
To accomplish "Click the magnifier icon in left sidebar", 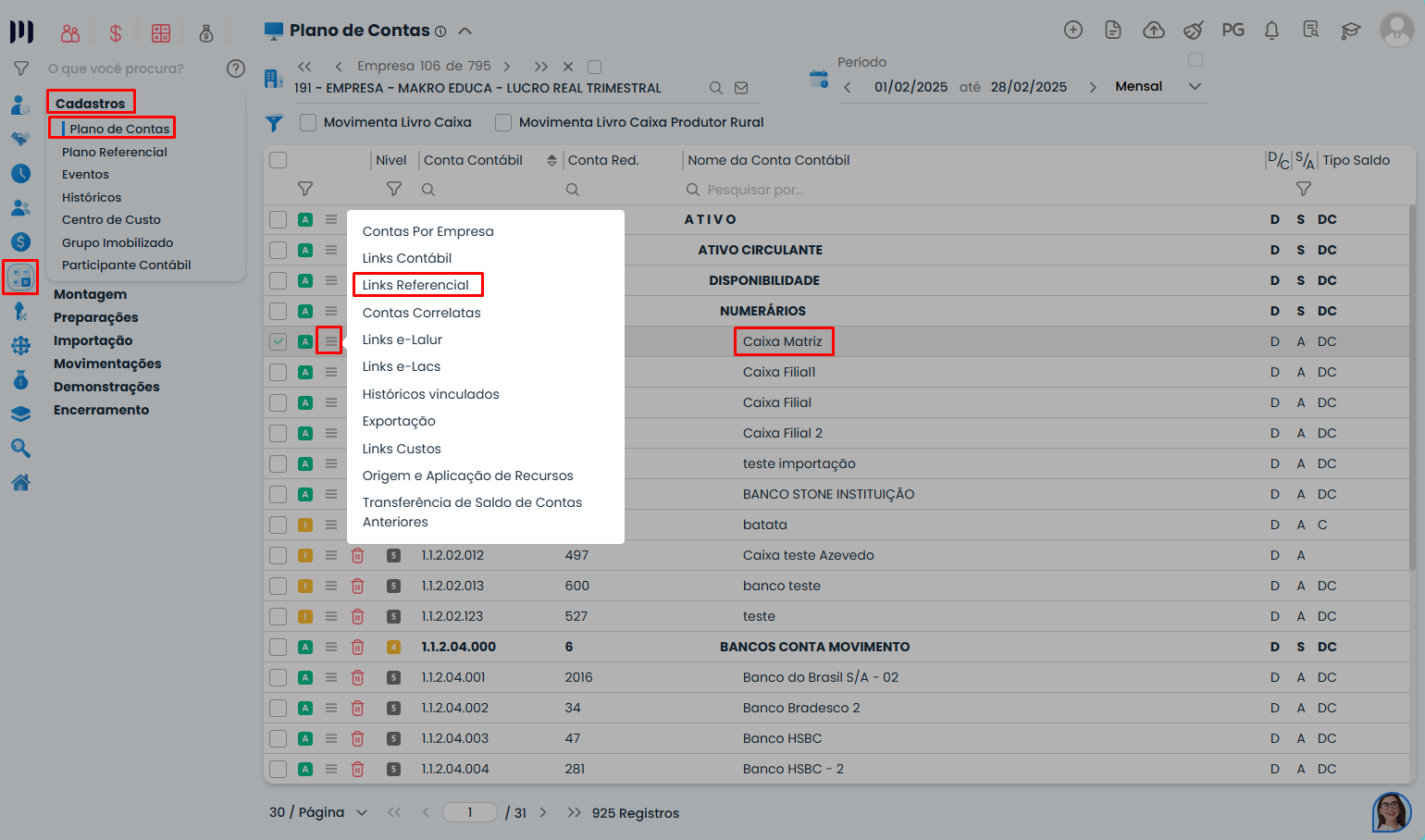I will 20,449.
